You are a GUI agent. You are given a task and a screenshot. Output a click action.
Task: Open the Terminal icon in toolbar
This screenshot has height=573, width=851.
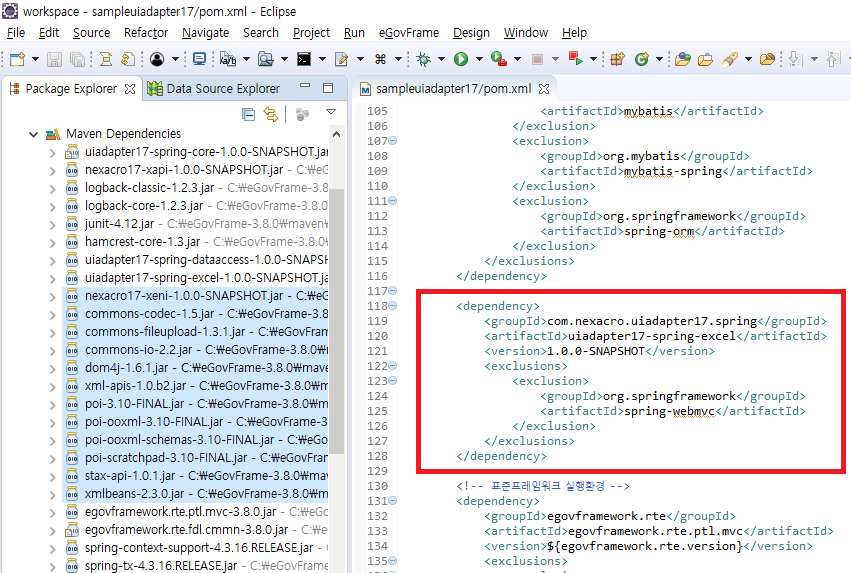tap(304, 60)
